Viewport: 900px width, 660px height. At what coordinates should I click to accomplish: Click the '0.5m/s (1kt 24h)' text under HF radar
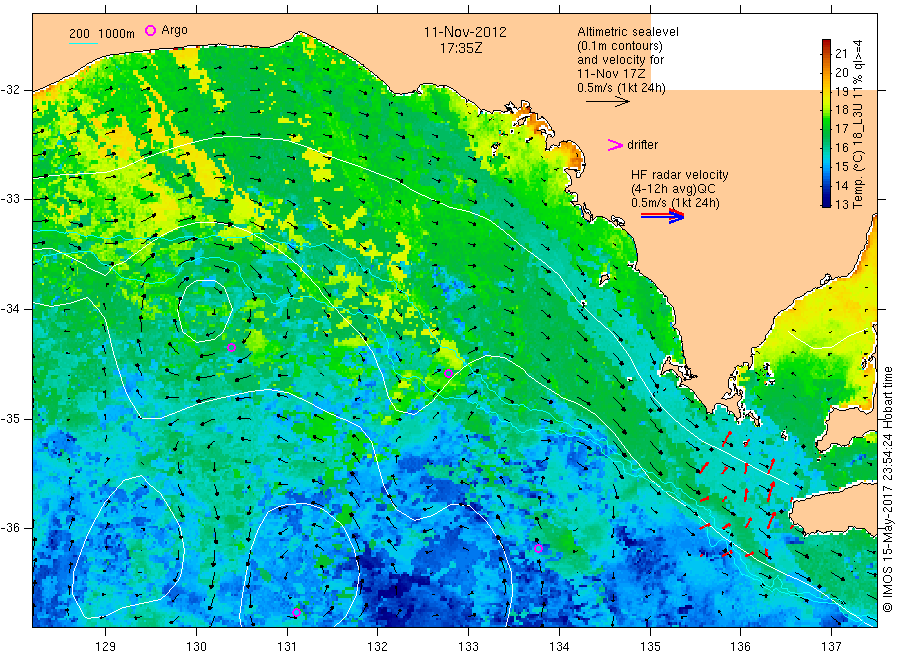(675, 203)
